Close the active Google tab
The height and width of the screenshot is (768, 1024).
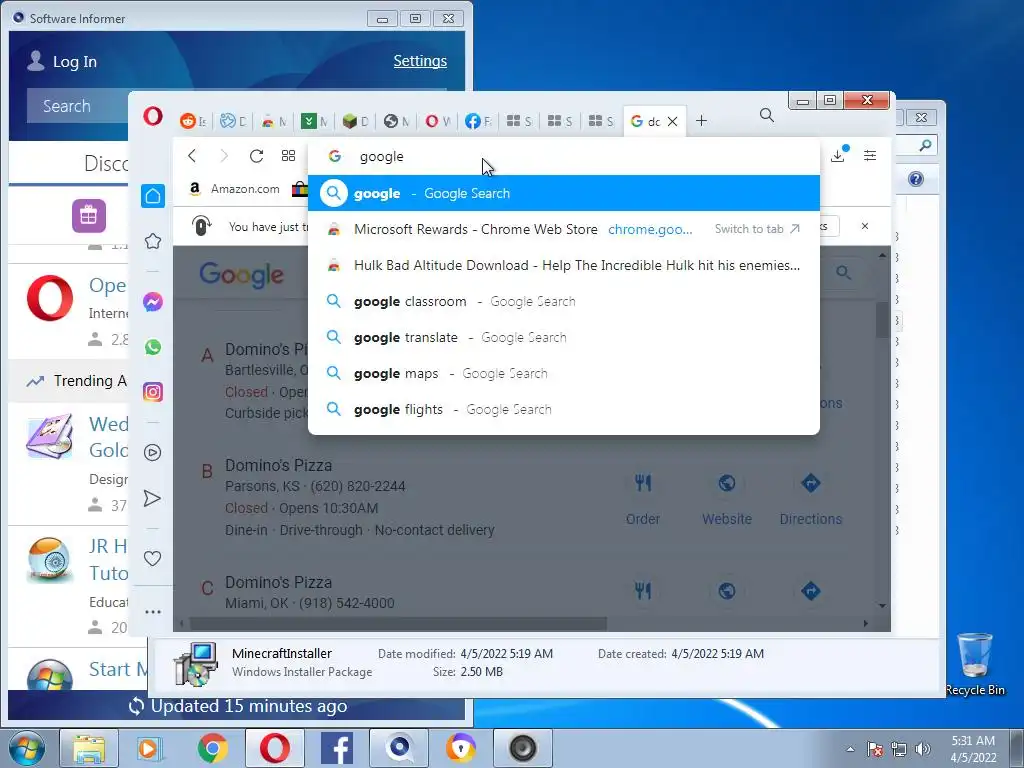coord(672,121)
